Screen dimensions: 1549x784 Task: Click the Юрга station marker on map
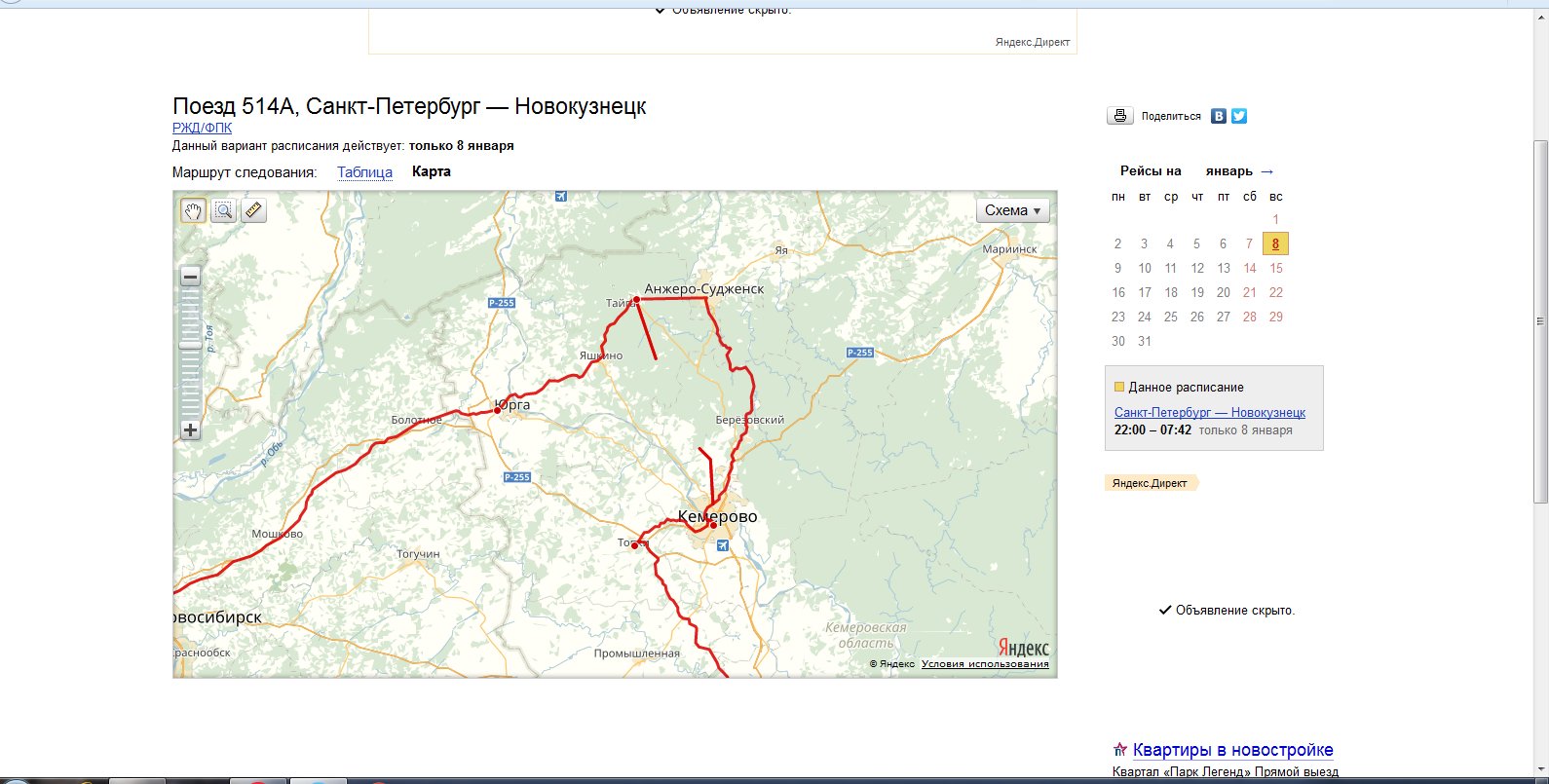[497, 411]
